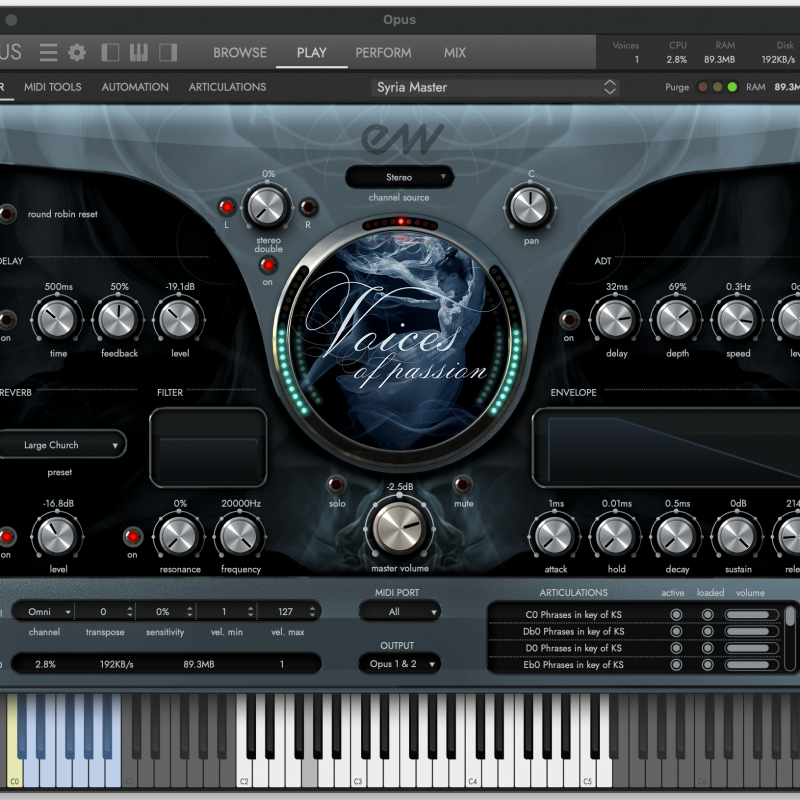Switch to the BROWSE tab
This screenshot has height=800, width=800.
pos(240,53)
